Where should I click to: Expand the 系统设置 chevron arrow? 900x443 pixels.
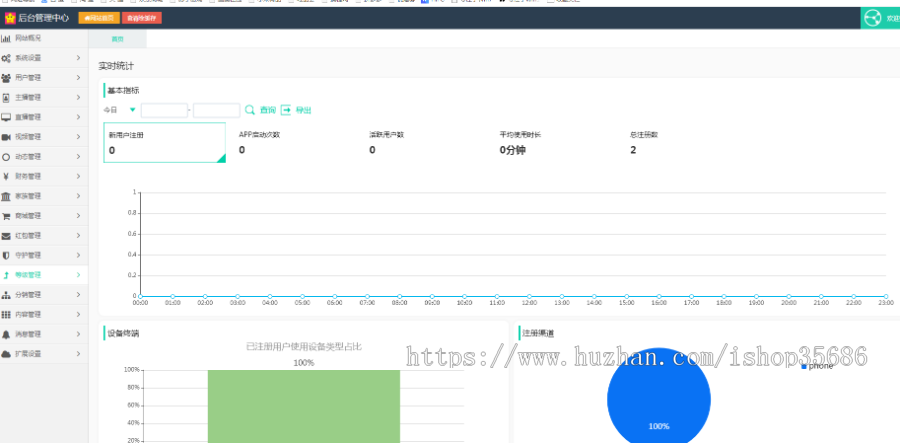[78, 58]
